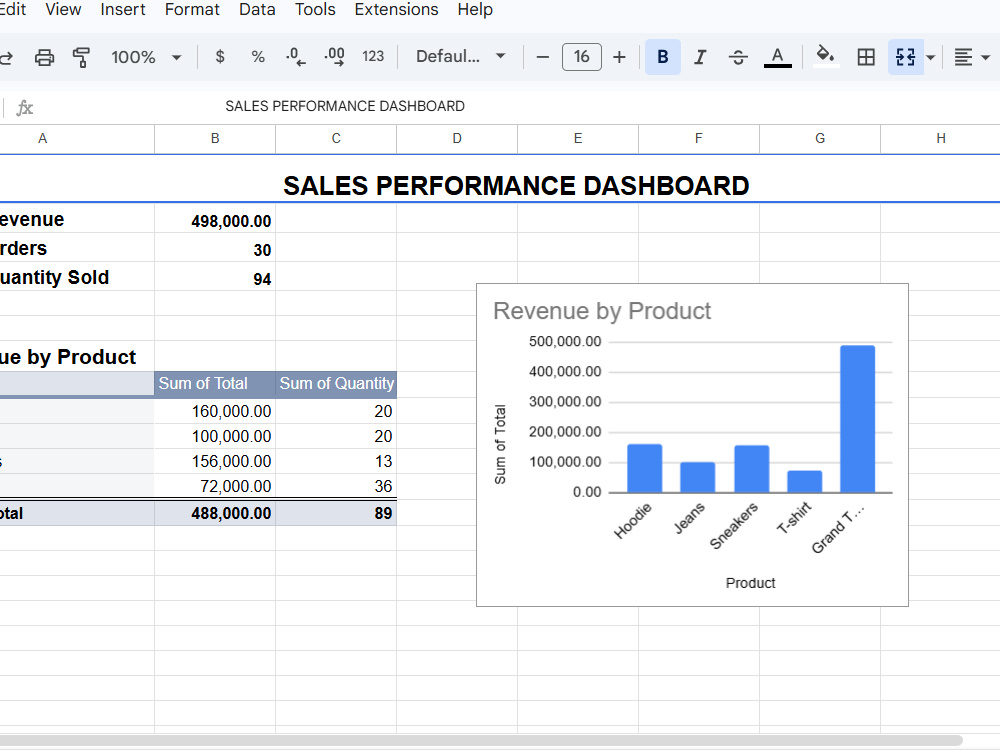
Task: Click the redo arrow icon
Action: [x=6, y=57]
